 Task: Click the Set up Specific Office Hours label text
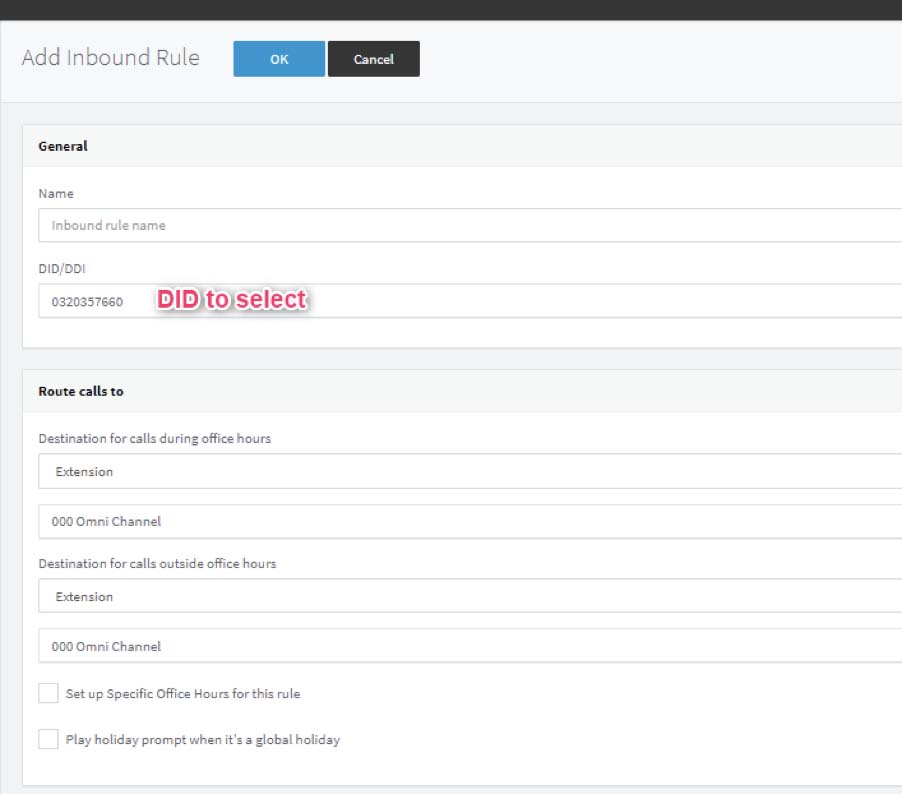click(183, 694)
